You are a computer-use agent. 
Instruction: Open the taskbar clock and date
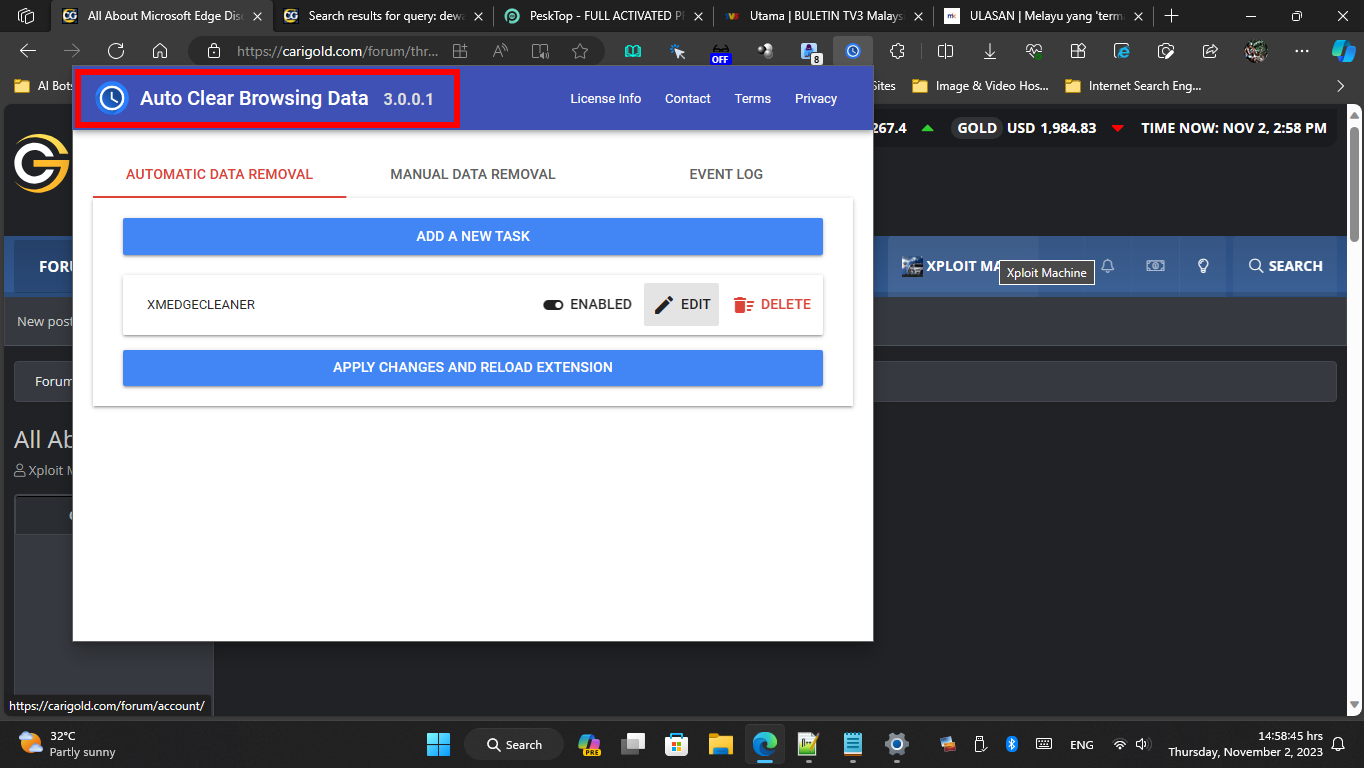(x=1245, y=744)
